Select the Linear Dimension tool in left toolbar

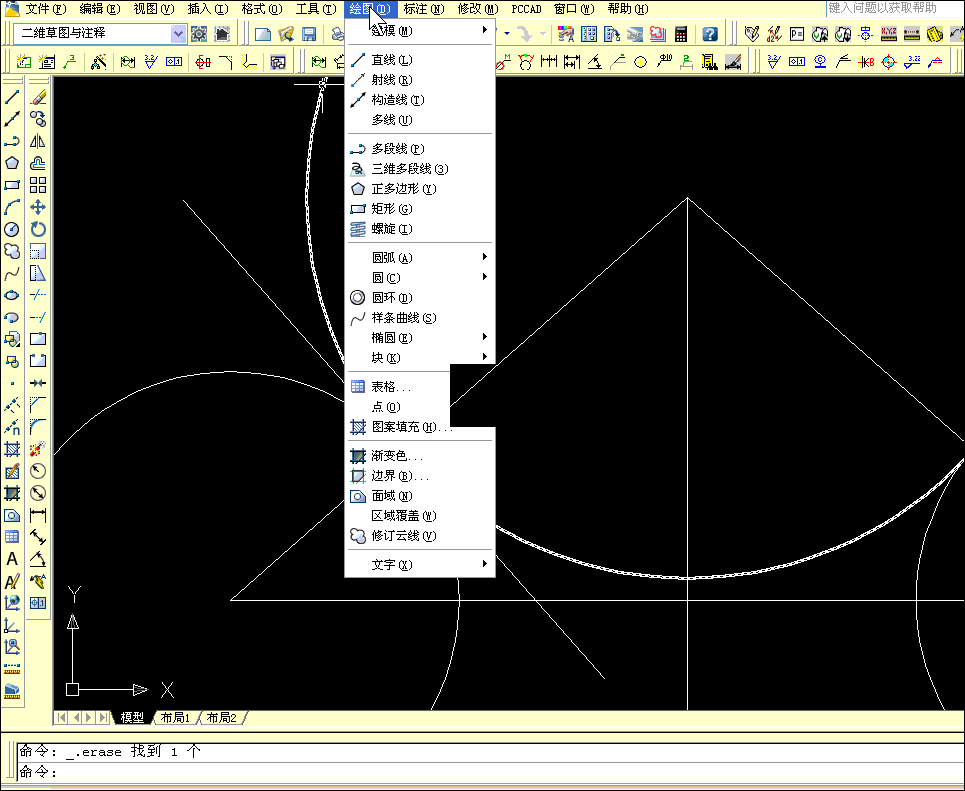click(38, 515)
